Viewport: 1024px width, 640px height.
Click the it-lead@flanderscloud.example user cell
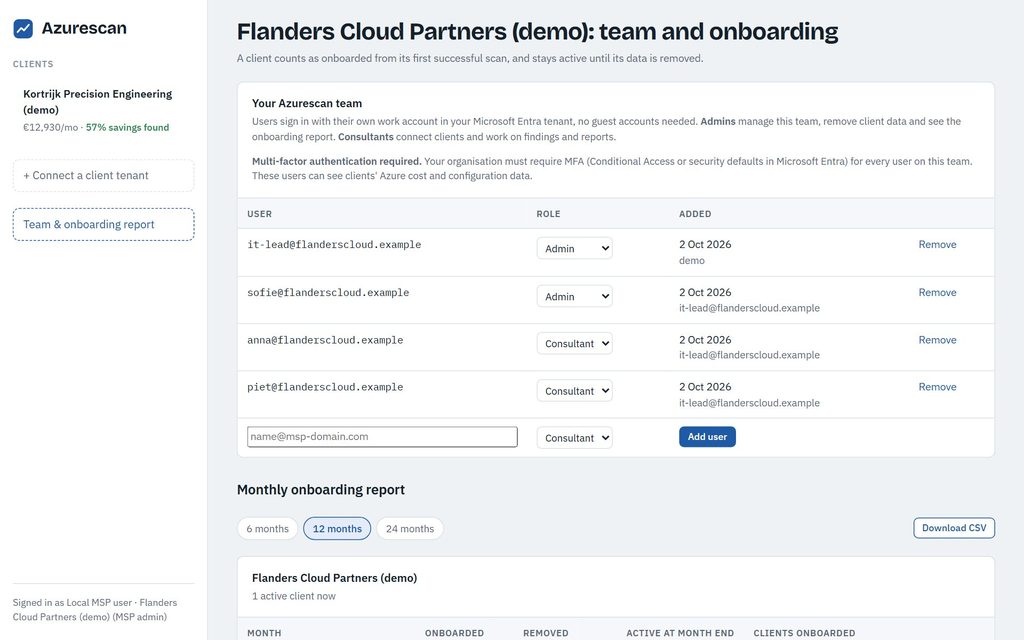[x=334, y=245]
